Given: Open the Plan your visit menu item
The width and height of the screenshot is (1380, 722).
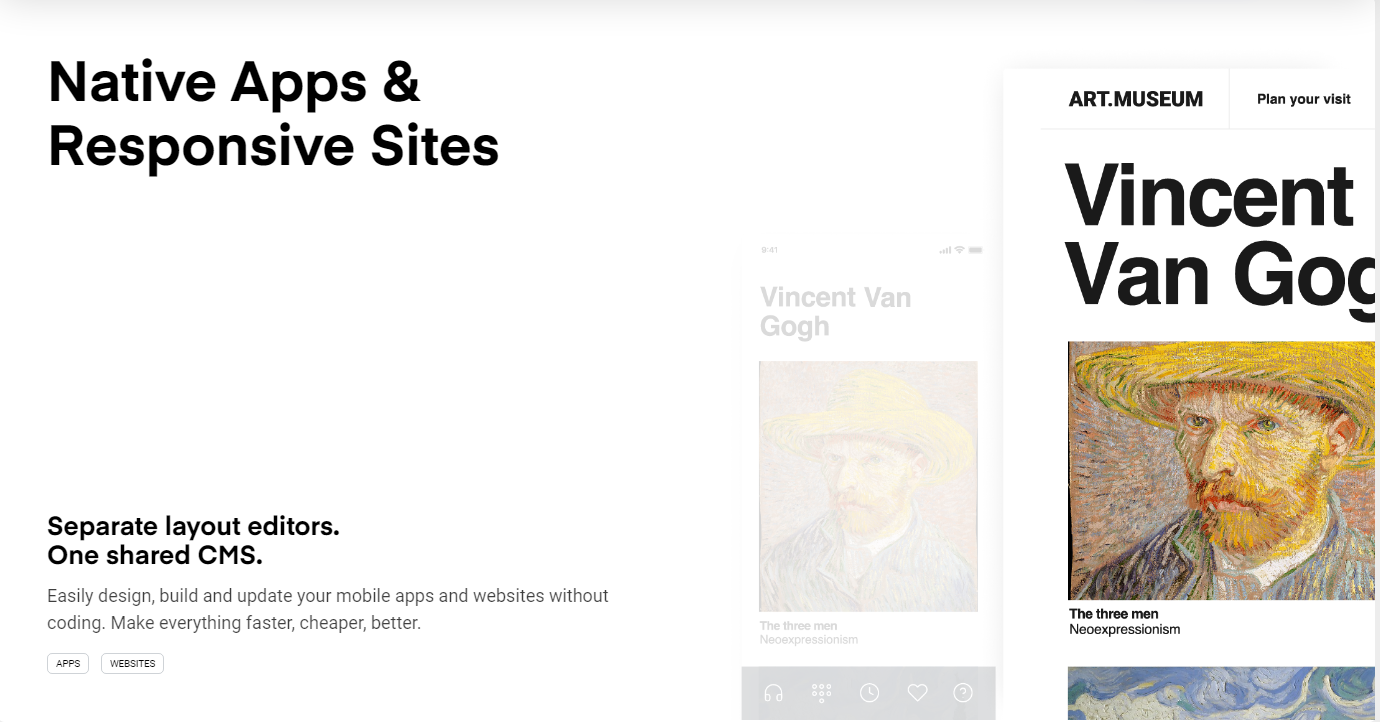Looking at the screenshot, I should point(1303,99).
